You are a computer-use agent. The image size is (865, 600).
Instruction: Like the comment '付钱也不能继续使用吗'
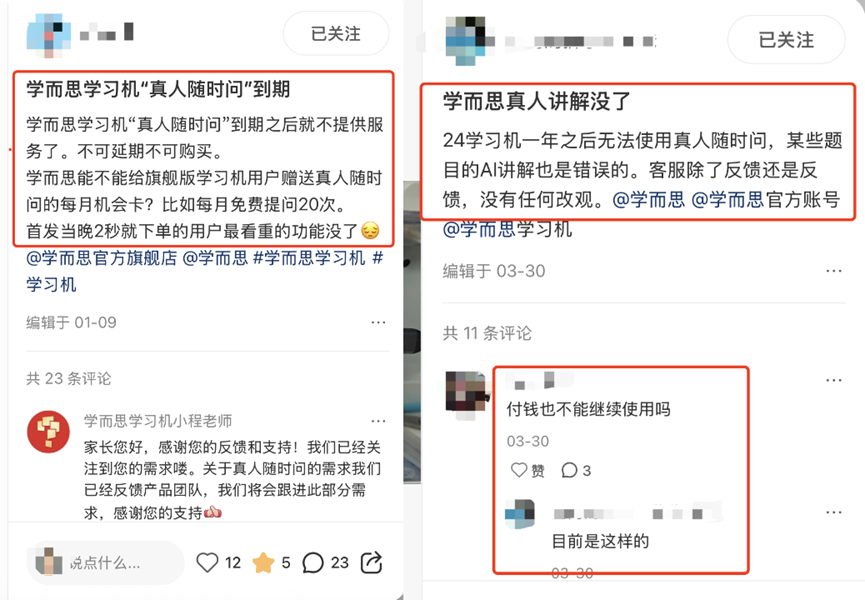527,470
